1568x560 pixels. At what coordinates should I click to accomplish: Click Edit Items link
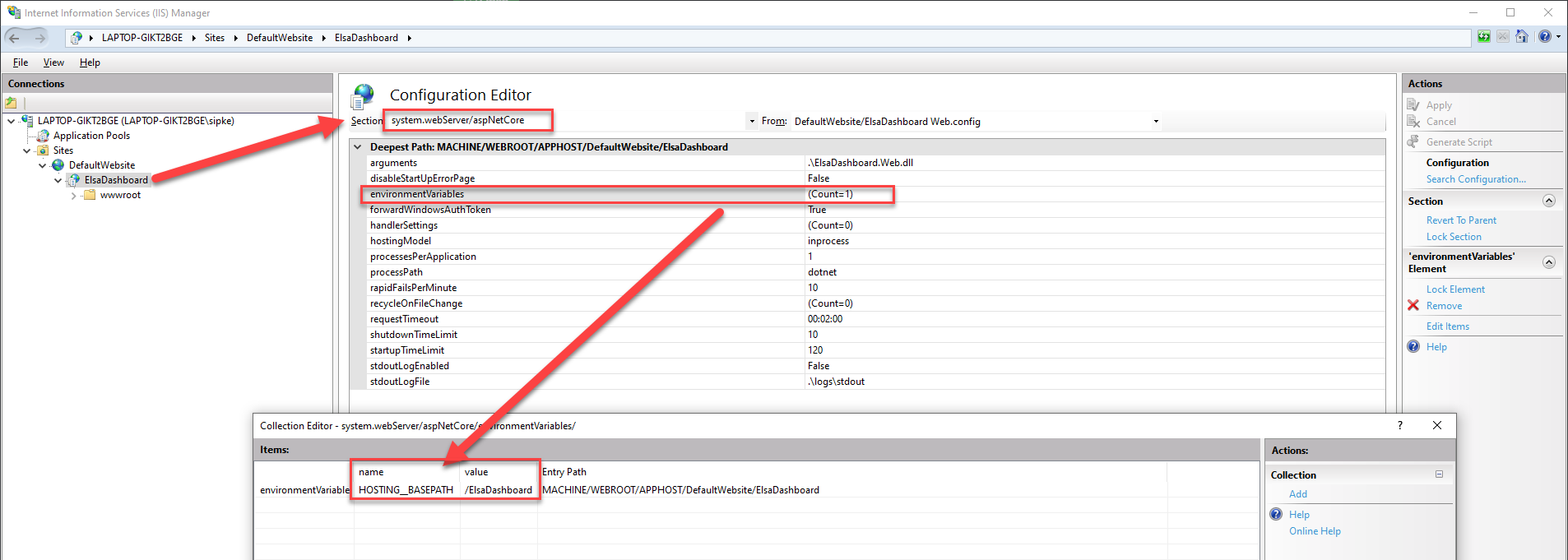[x=1448, y=326]
